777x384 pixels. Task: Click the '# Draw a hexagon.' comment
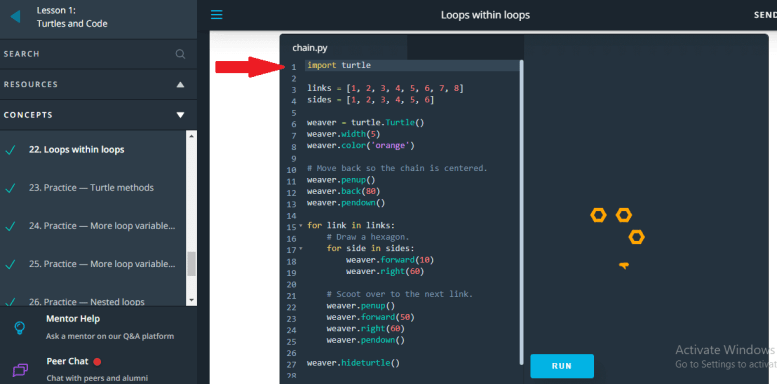(x=368, y=237)
